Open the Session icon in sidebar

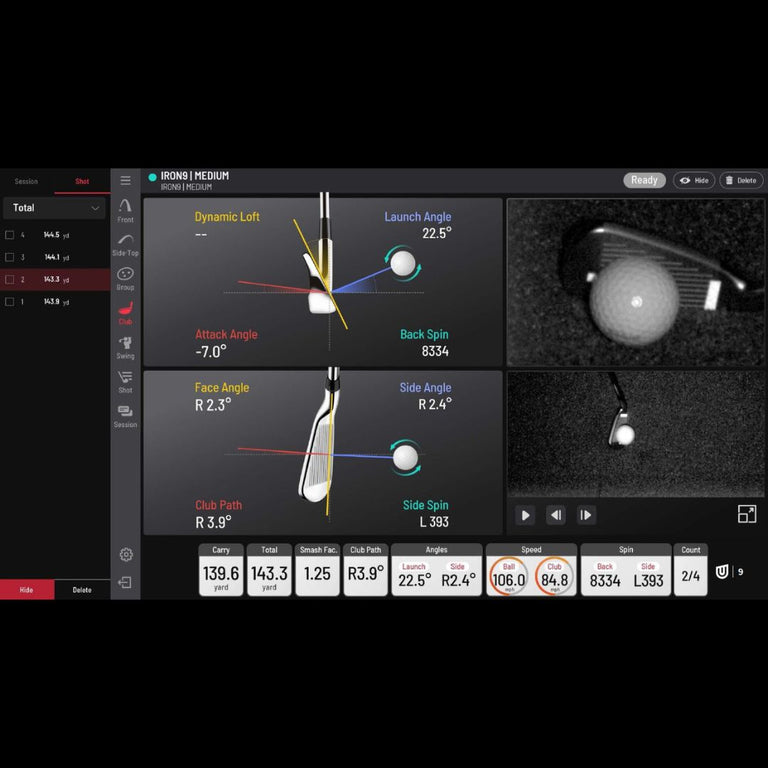[x=125, y=416]
